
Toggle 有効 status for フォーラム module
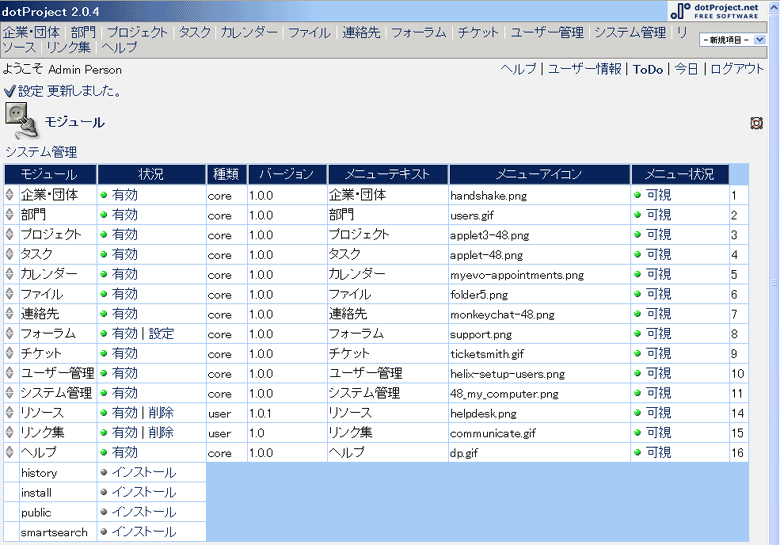124,333
